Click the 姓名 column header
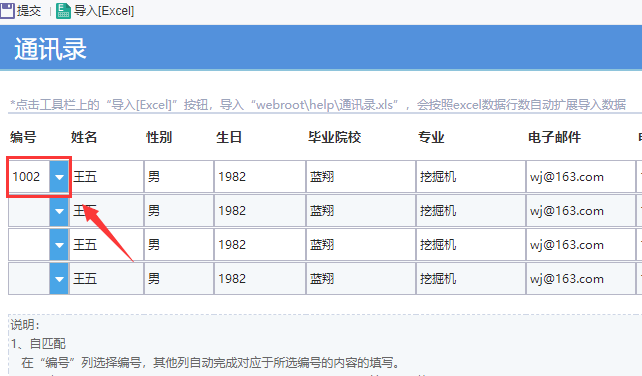The image size is (642, 376). [84, 137]
